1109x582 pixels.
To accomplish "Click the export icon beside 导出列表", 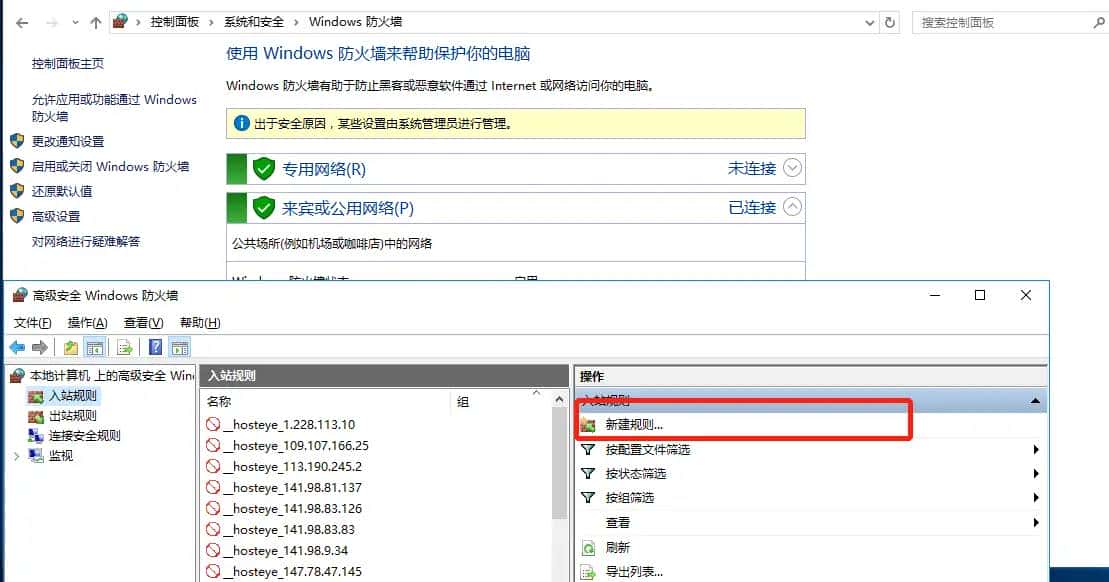I will click(587, 572).
